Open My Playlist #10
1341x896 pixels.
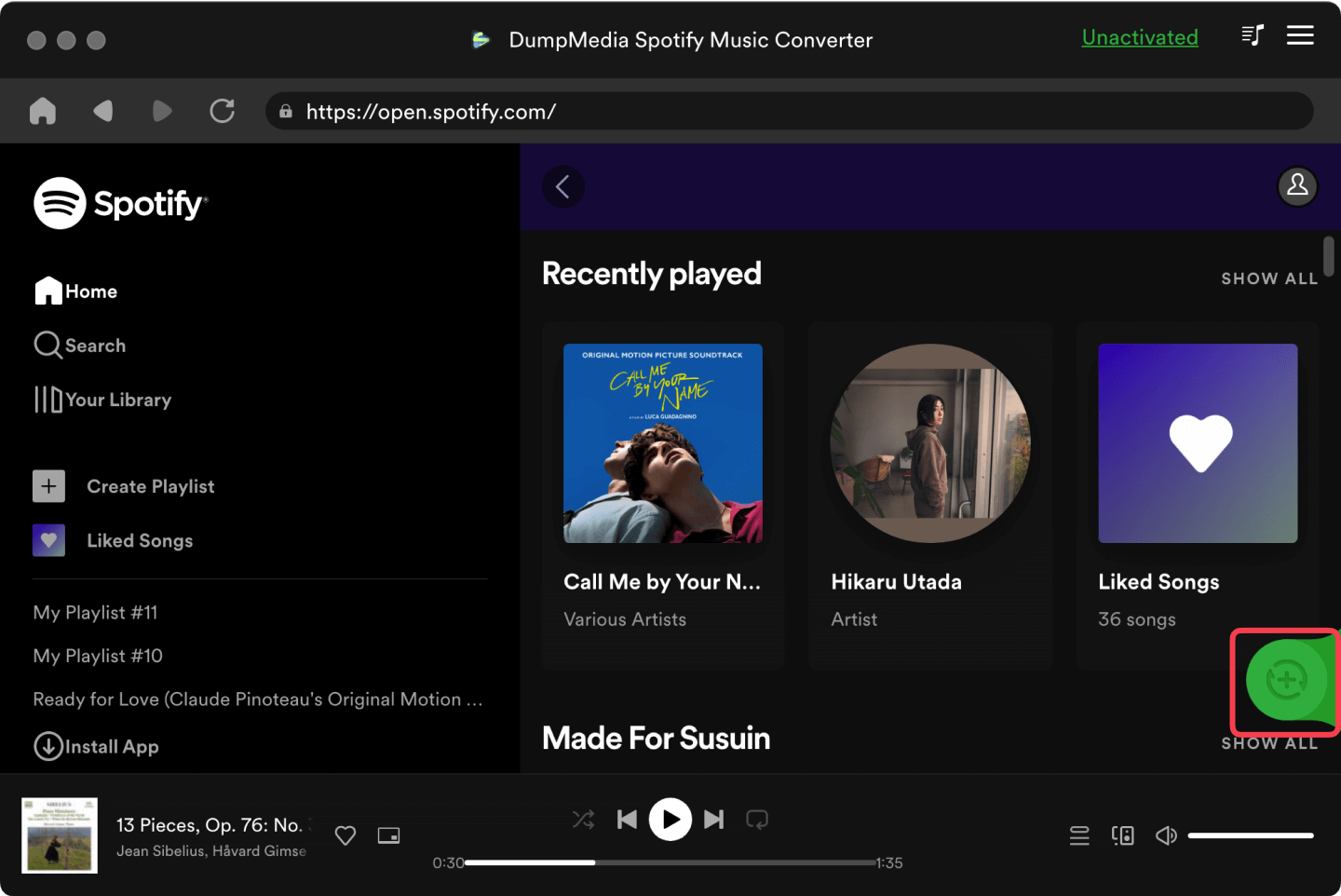[x=98, y=656]
